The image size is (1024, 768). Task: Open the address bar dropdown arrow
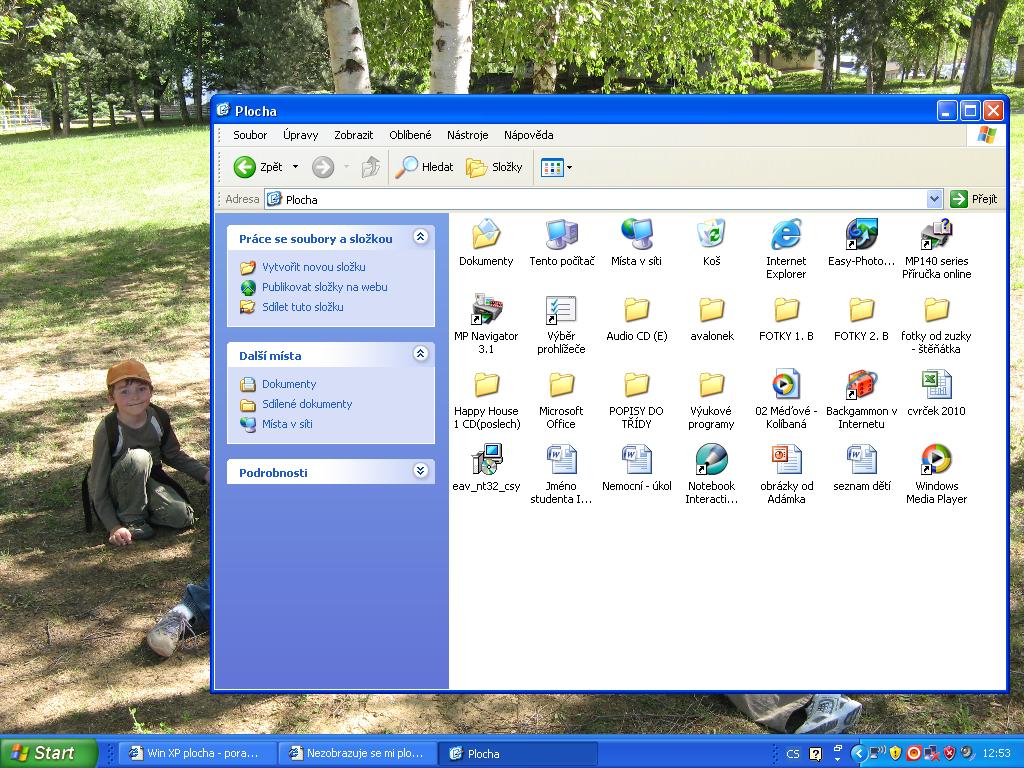pyautogui.click(x=935, y=199)
